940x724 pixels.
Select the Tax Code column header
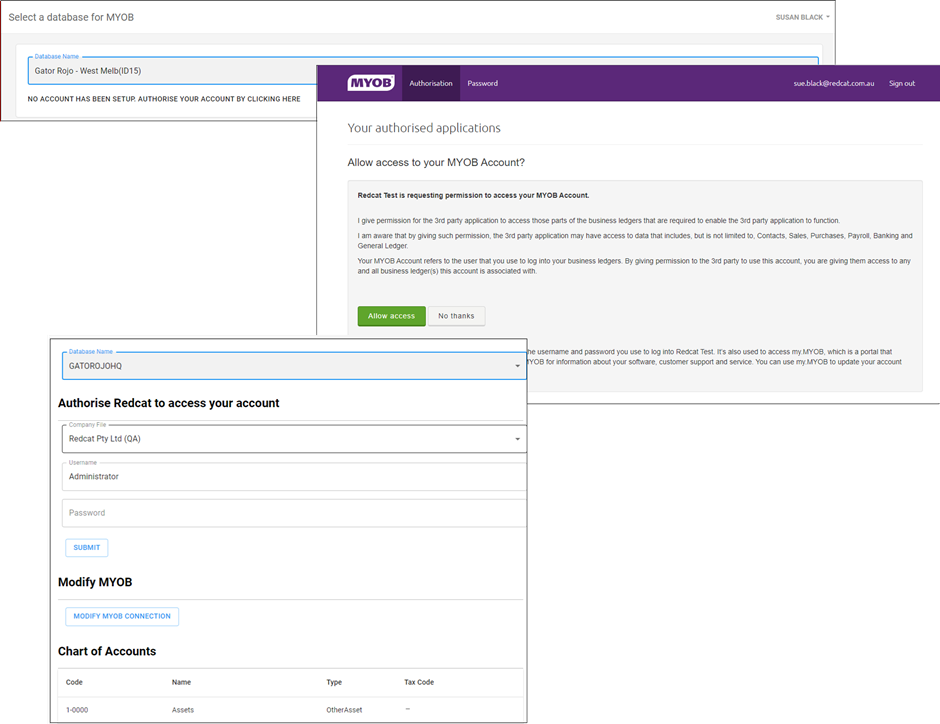tap(419, 682)
